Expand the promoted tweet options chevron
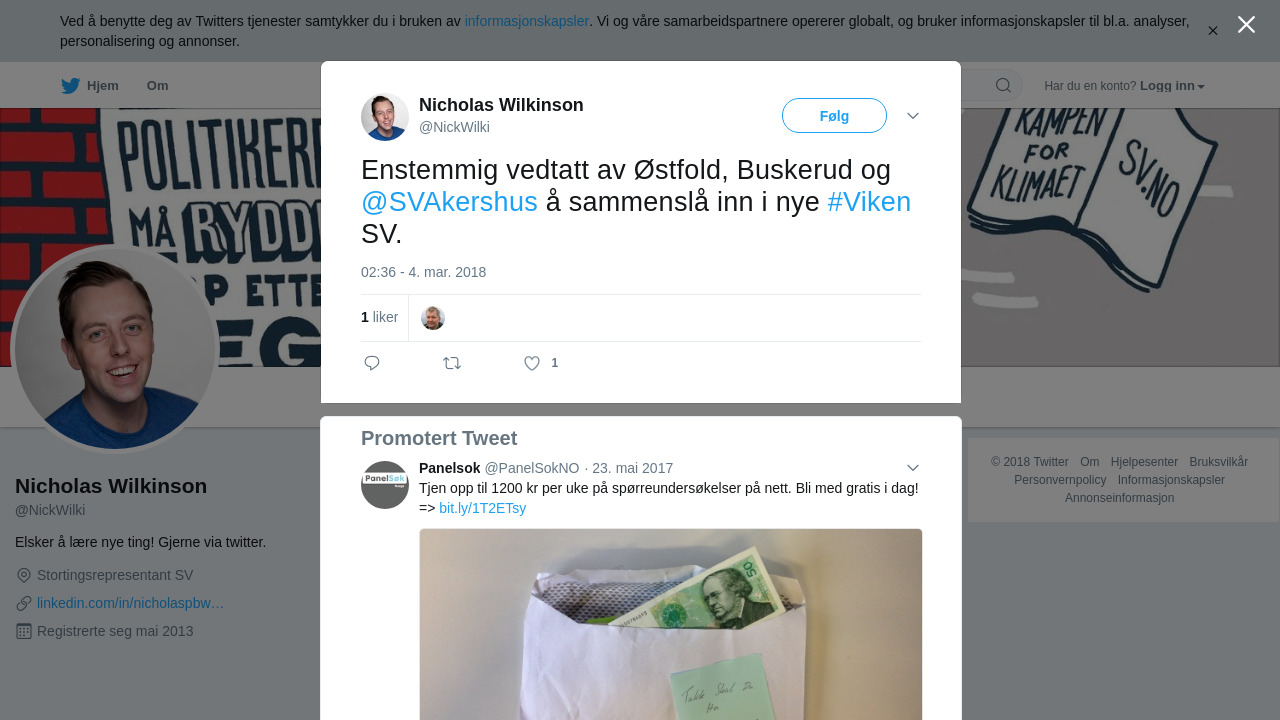The image size is (1280, 720). tap(913, 468)
